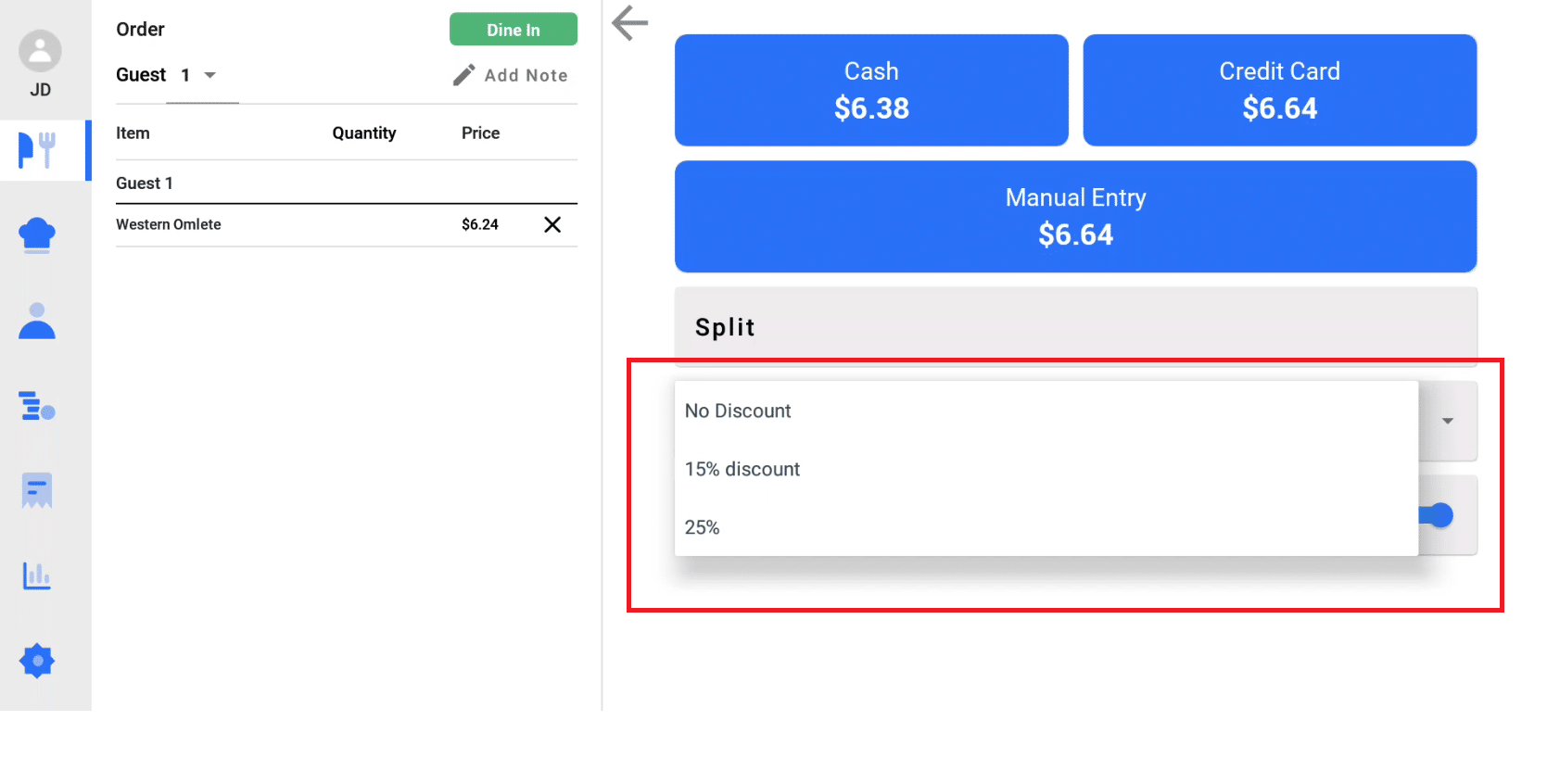The width and height of the screenshot is (1560, 784).
Task: Toggle the blue switch beside discount list
Action: click(x=1436, y=515)
